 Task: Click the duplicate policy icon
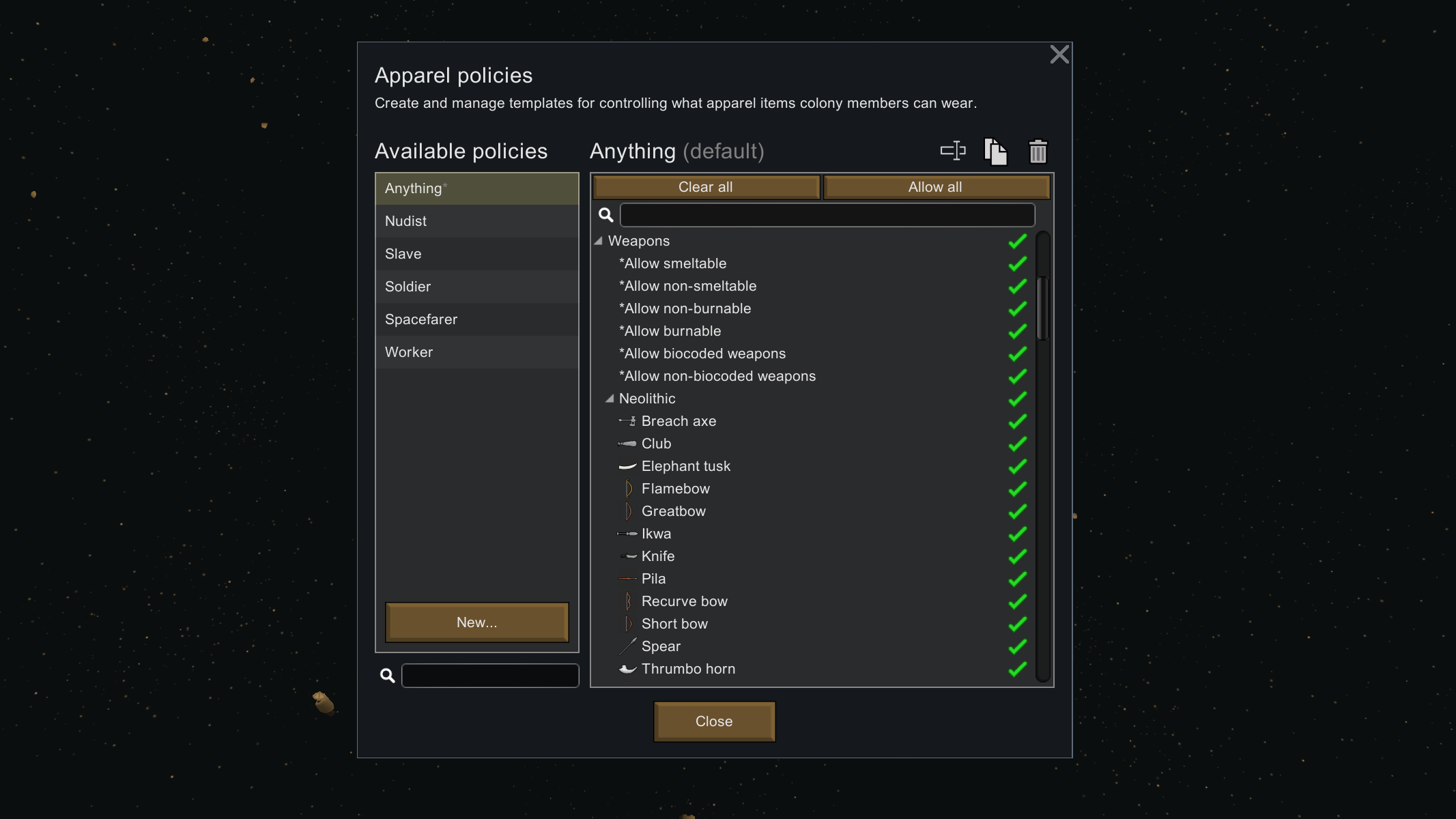click(995, 151)
